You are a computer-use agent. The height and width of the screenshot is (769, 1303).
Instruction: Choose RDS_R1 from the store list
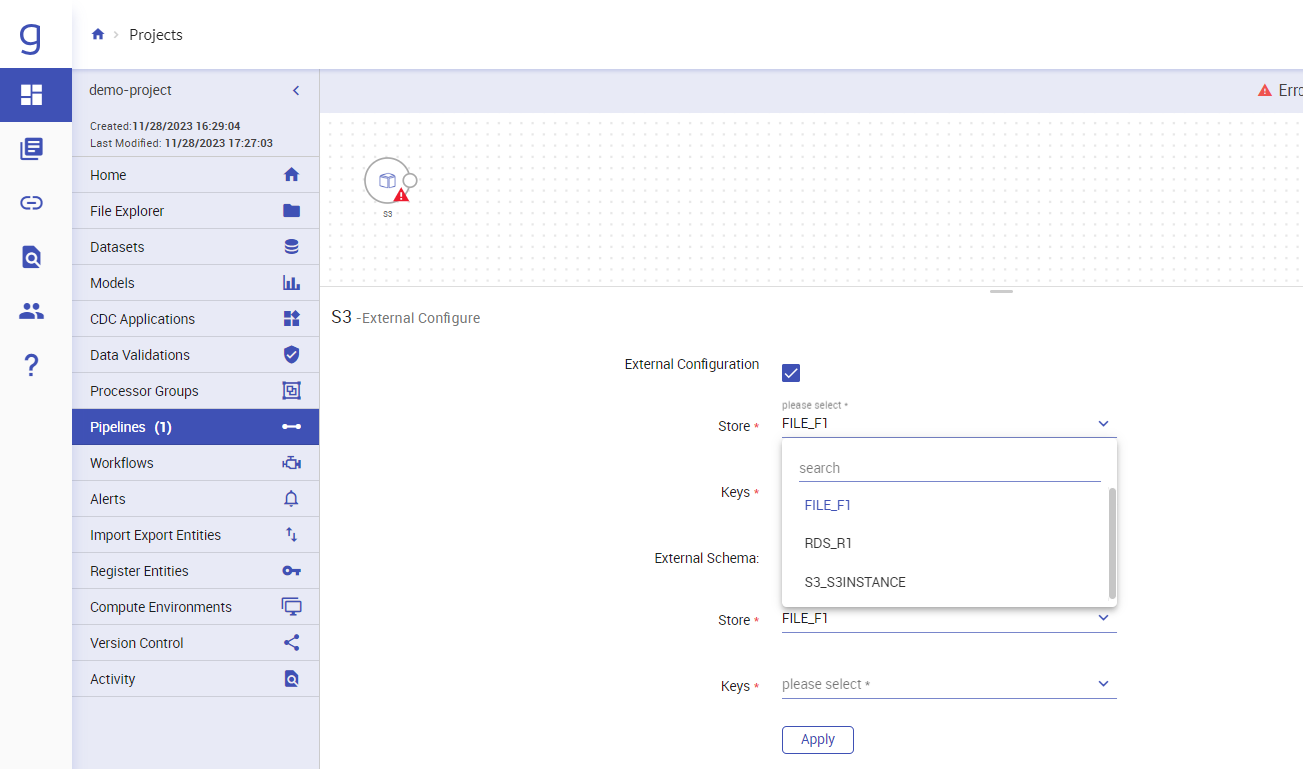click(828, 543)
